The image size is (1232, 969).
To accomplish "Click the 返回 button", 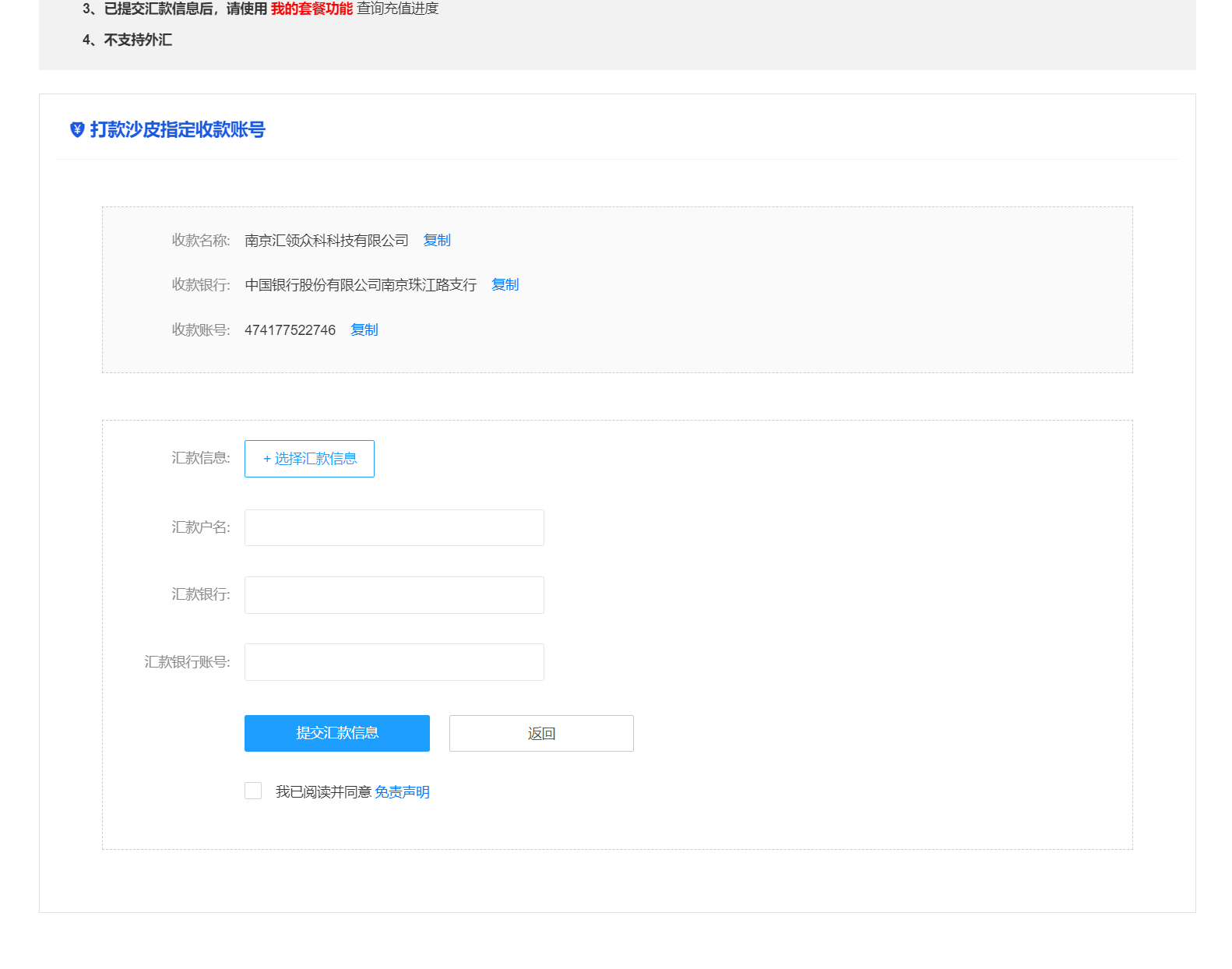I will (541, 734).
